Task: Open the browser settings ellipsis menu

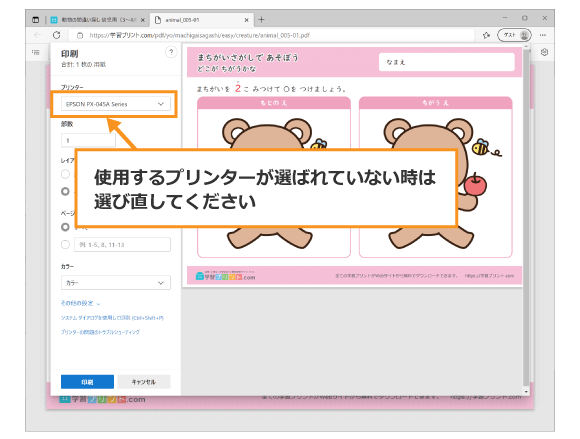Action: (x=543, y=35)
